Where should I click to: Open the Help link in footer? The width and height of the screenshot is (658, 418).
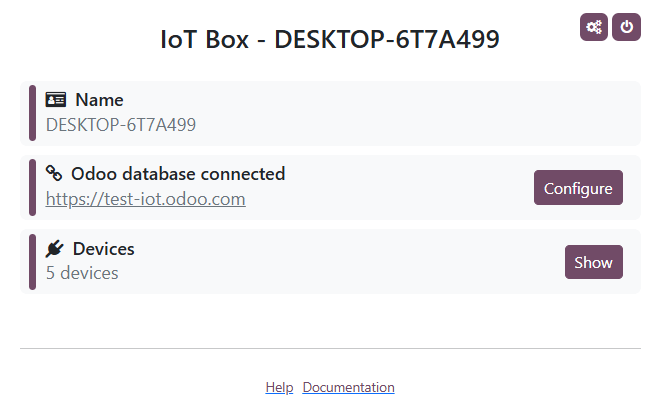point(279,387)
